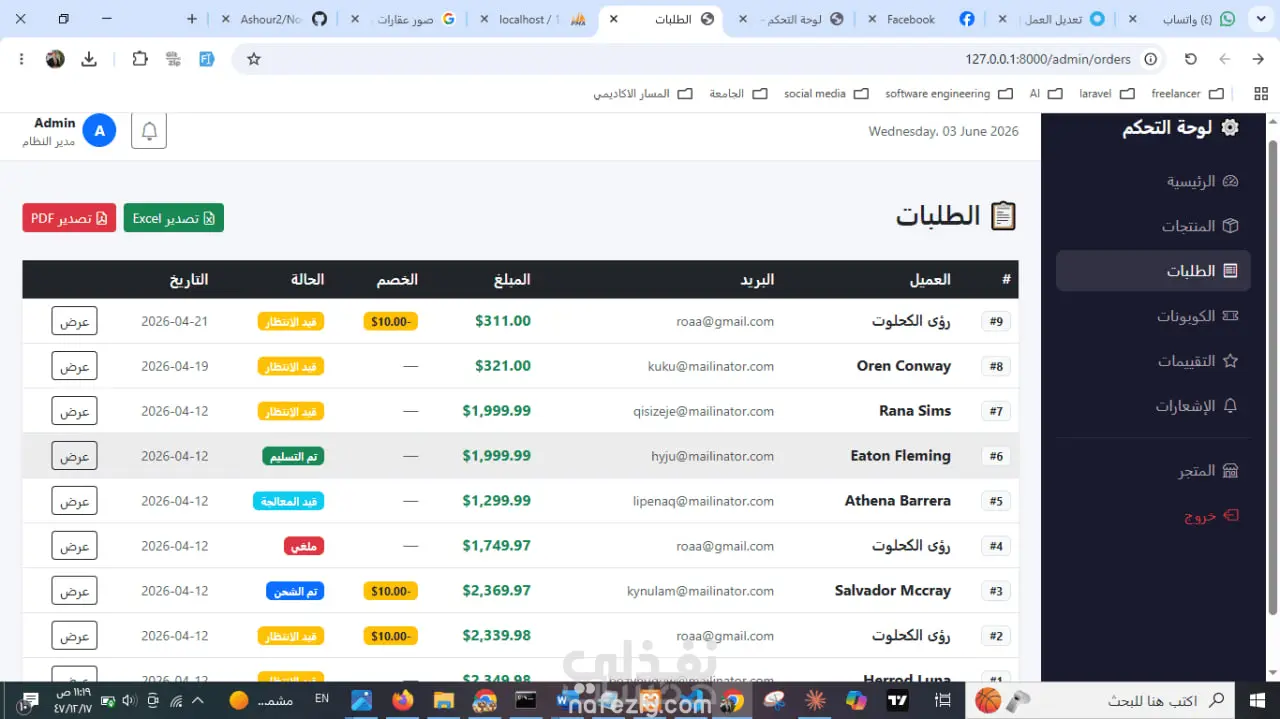The image size is (1280, 719).
Task: Click the address bar URL
Action: coord(1048,59)
